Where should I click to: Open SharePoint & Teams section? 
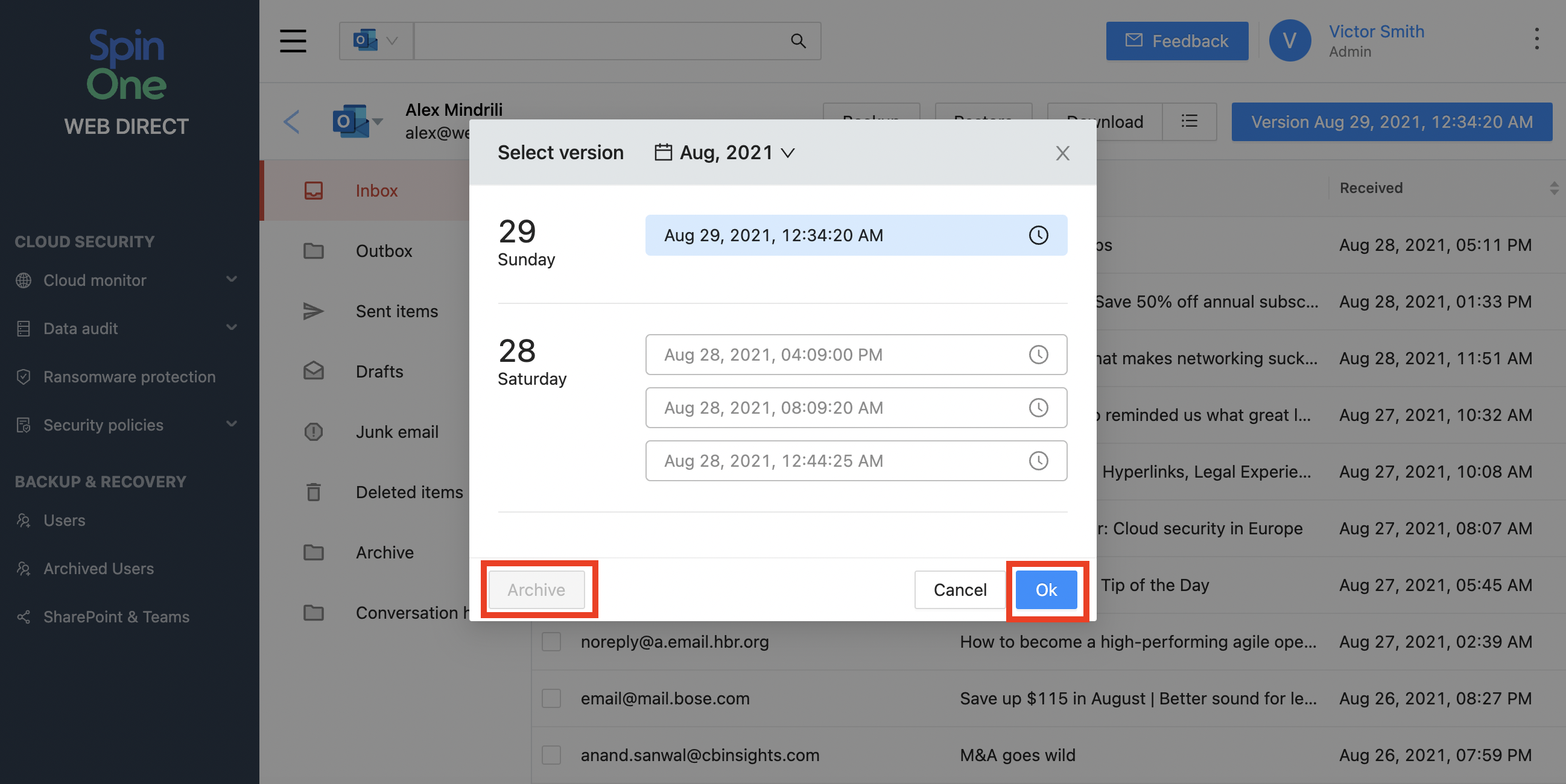(x=116, y=617)
